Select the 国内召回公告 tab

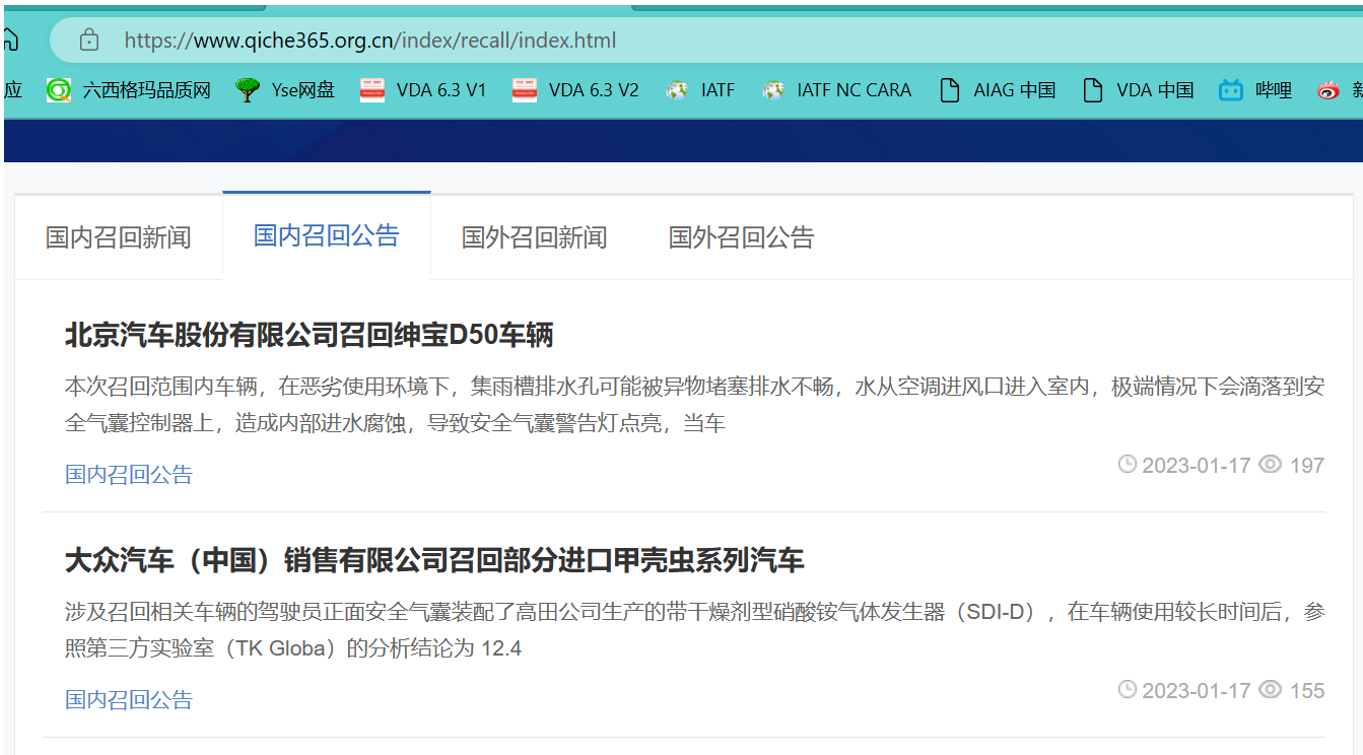coord(326,236)
